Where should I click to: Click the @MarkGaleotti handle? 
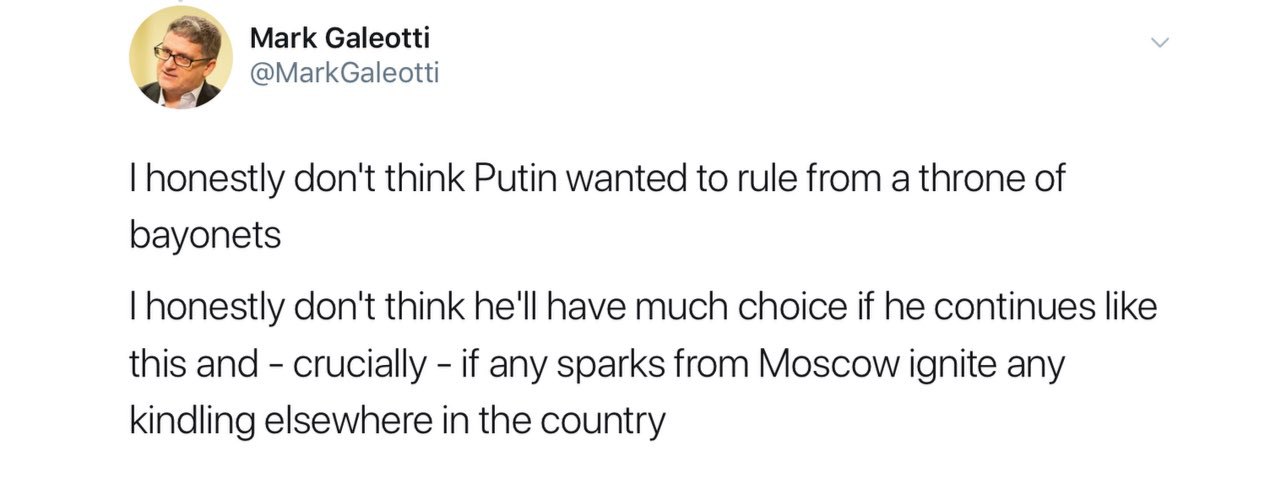pyautogui.click(x=344, y=72)
